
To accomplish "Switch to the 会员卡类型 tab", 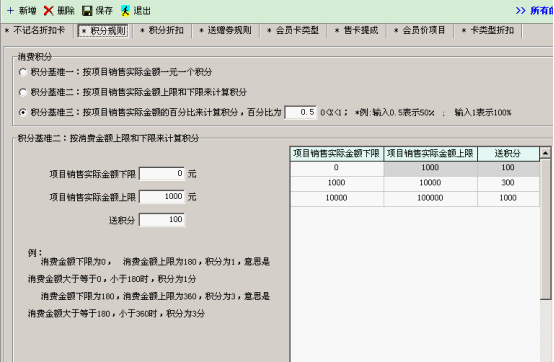I will tap(293, 30).
